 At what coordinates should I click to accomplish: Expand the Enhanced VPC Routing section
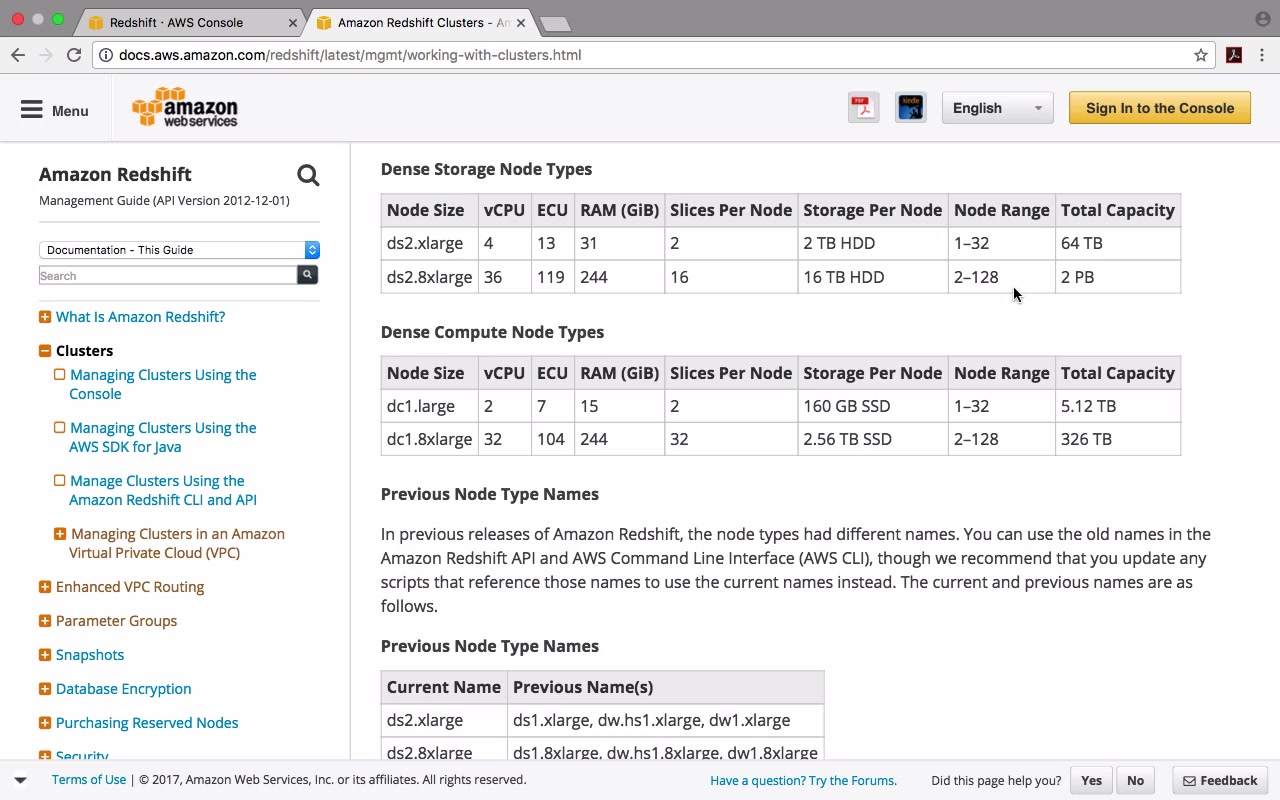[45, 587]
